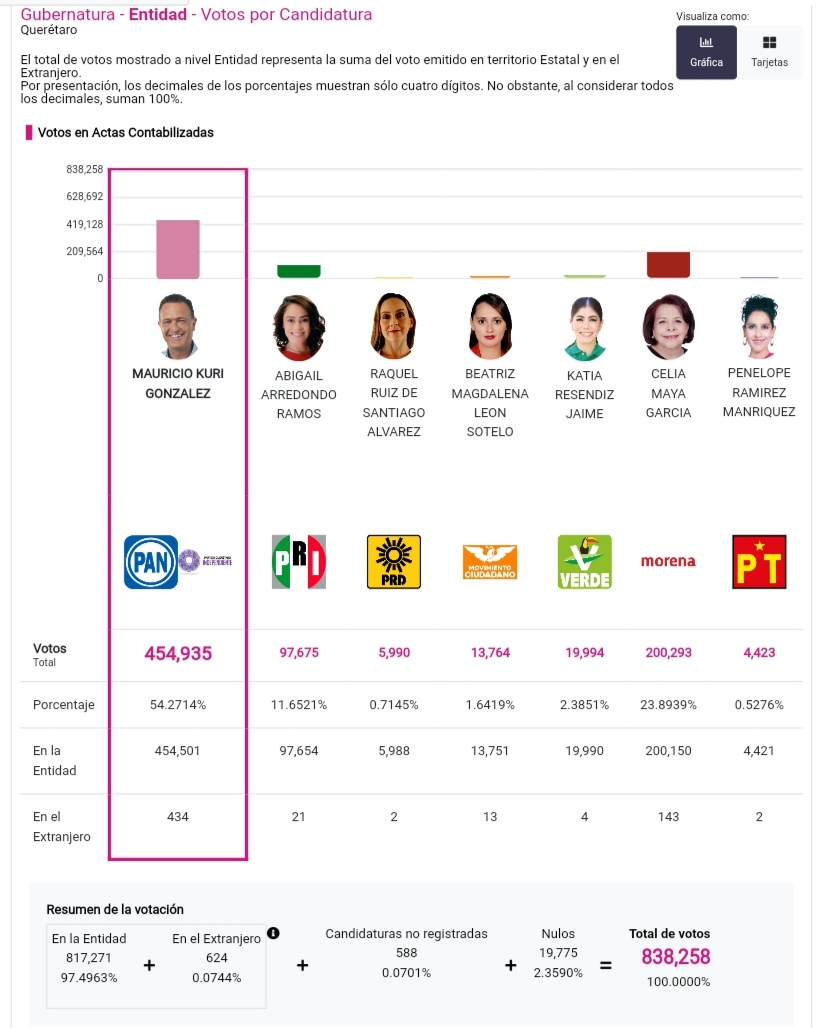Click the green bar for Abigail Arredondo

click(x=299, y=271)
